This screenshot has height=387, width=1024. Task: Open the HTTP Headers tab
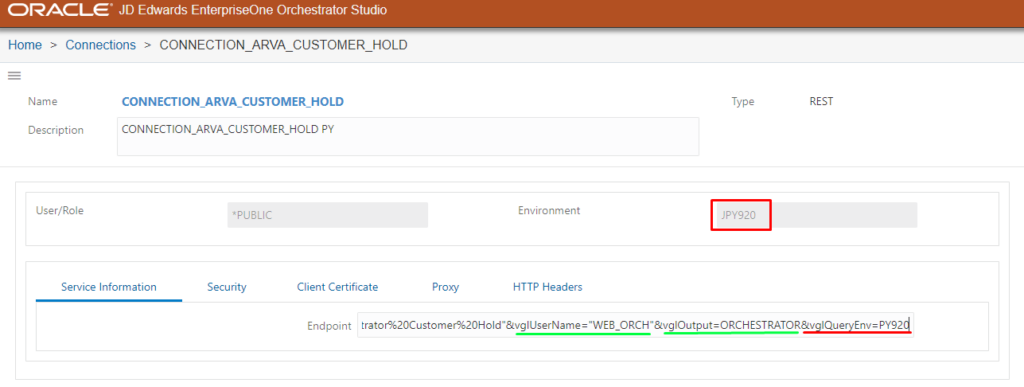click(x=547, y=287)
